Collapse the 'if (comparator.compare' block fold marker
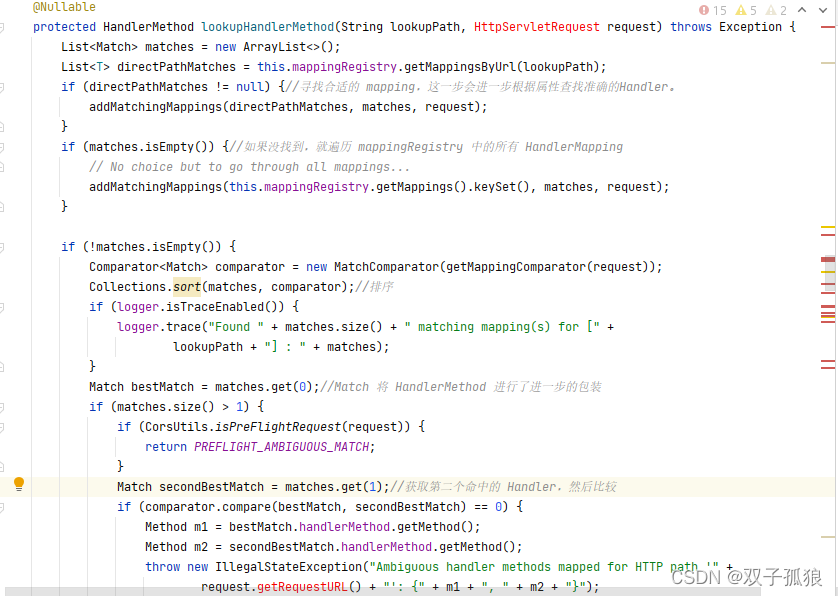 (x=2, y=507)
